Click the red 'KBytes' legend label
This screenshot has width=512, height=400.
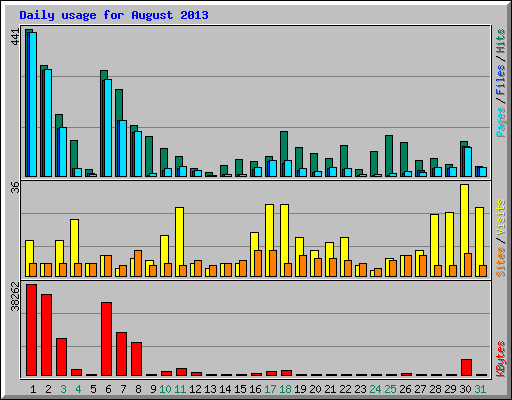(x=501, y=359)
